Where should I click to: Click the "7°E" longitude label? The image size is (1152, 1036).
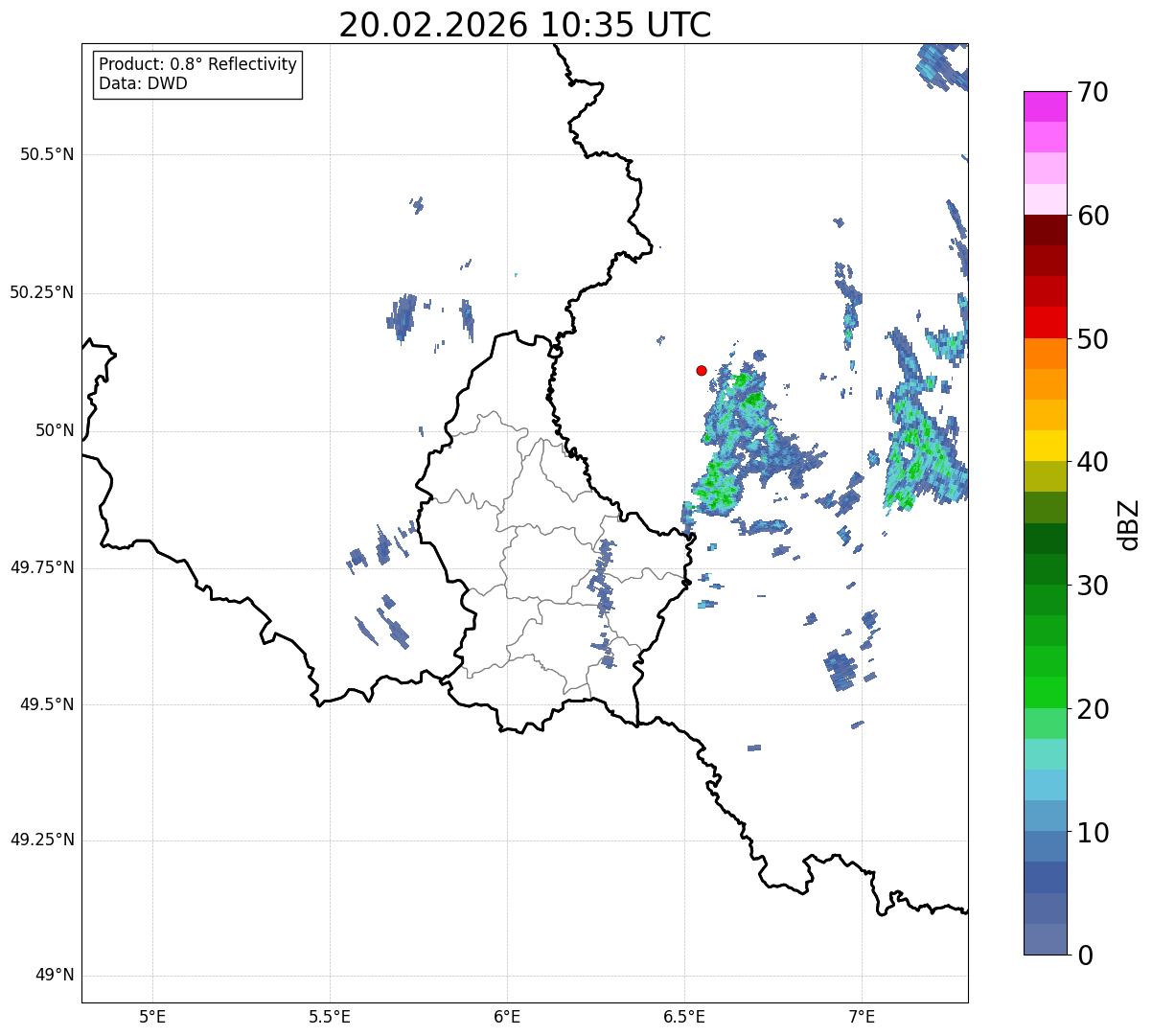tap(862, 1016)
